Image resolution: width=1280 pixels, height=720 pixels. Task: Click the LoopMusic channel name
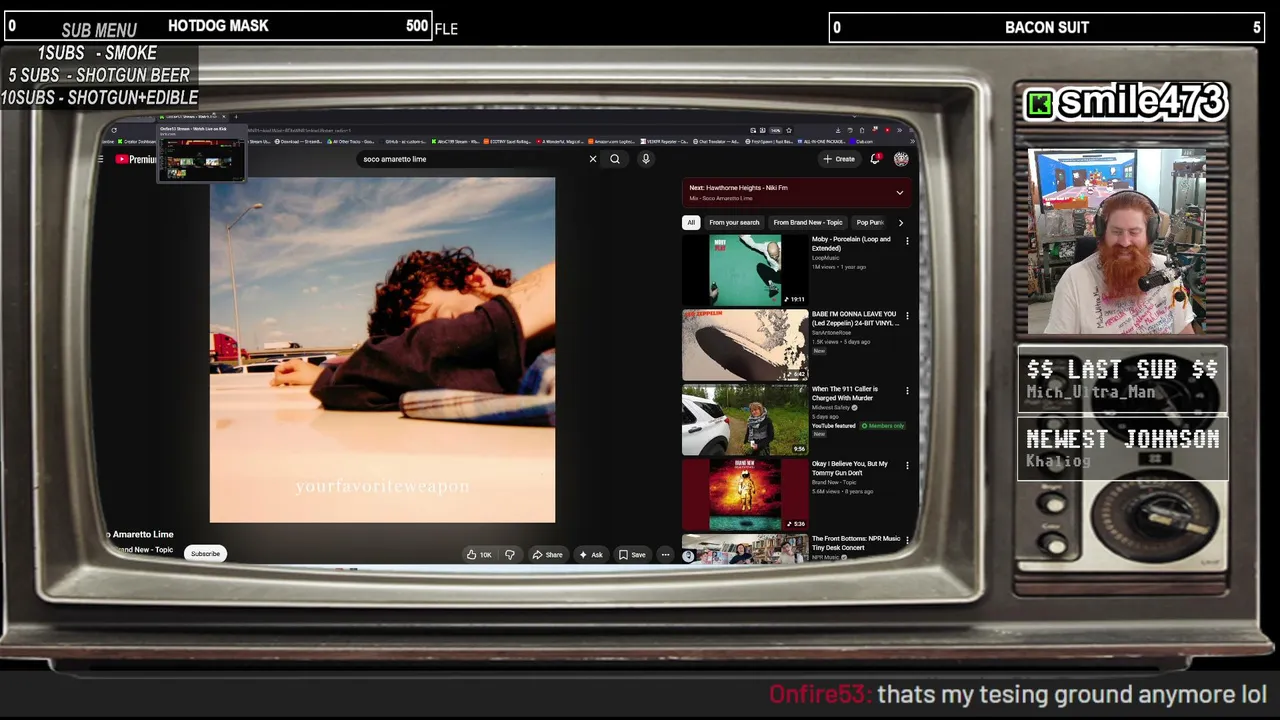point(826,258)
